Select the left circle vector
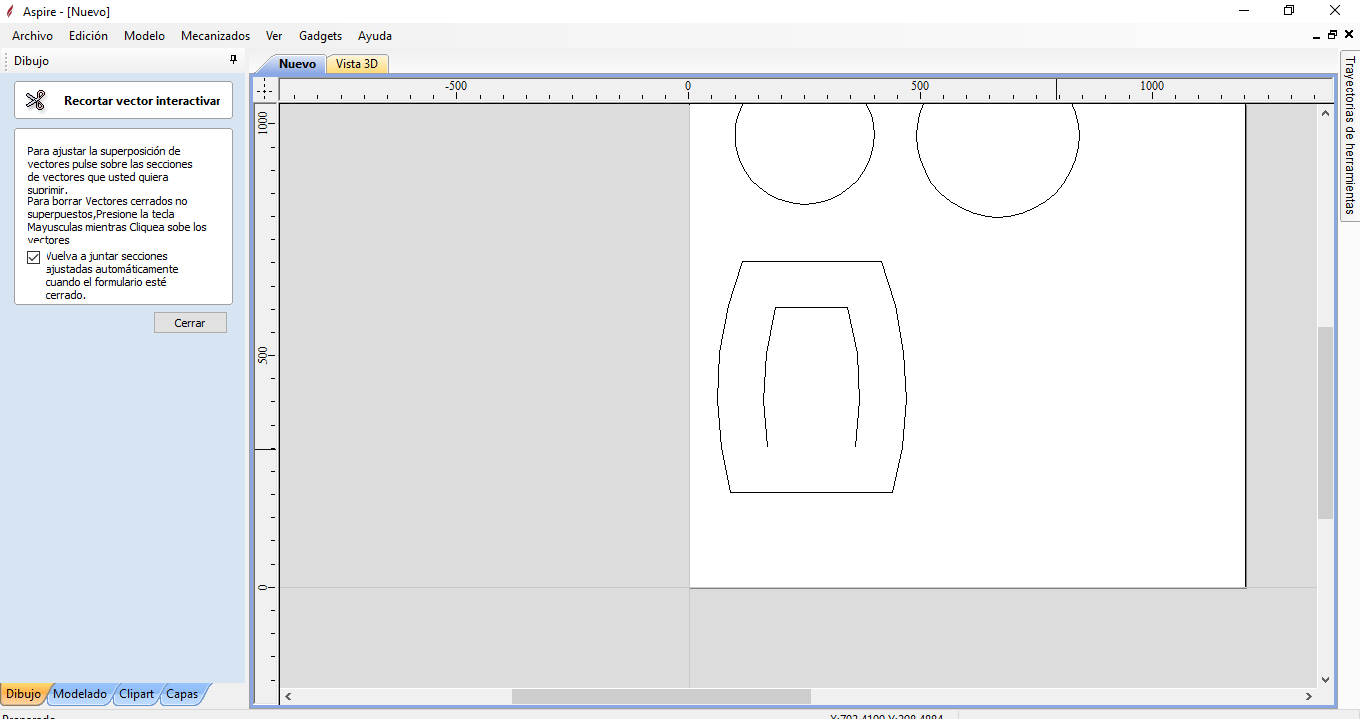The image size is (1360, 719). (805, 204)
